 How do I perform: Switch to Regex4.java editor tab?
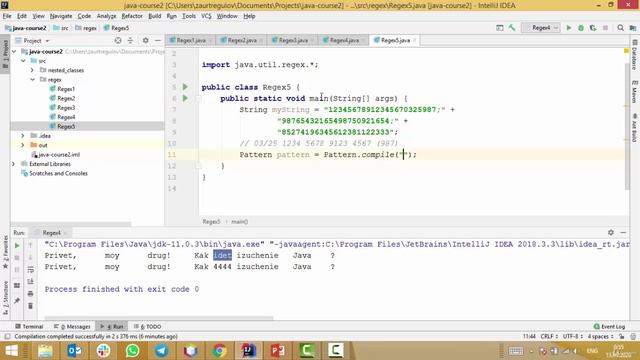[x=344, y=40]
